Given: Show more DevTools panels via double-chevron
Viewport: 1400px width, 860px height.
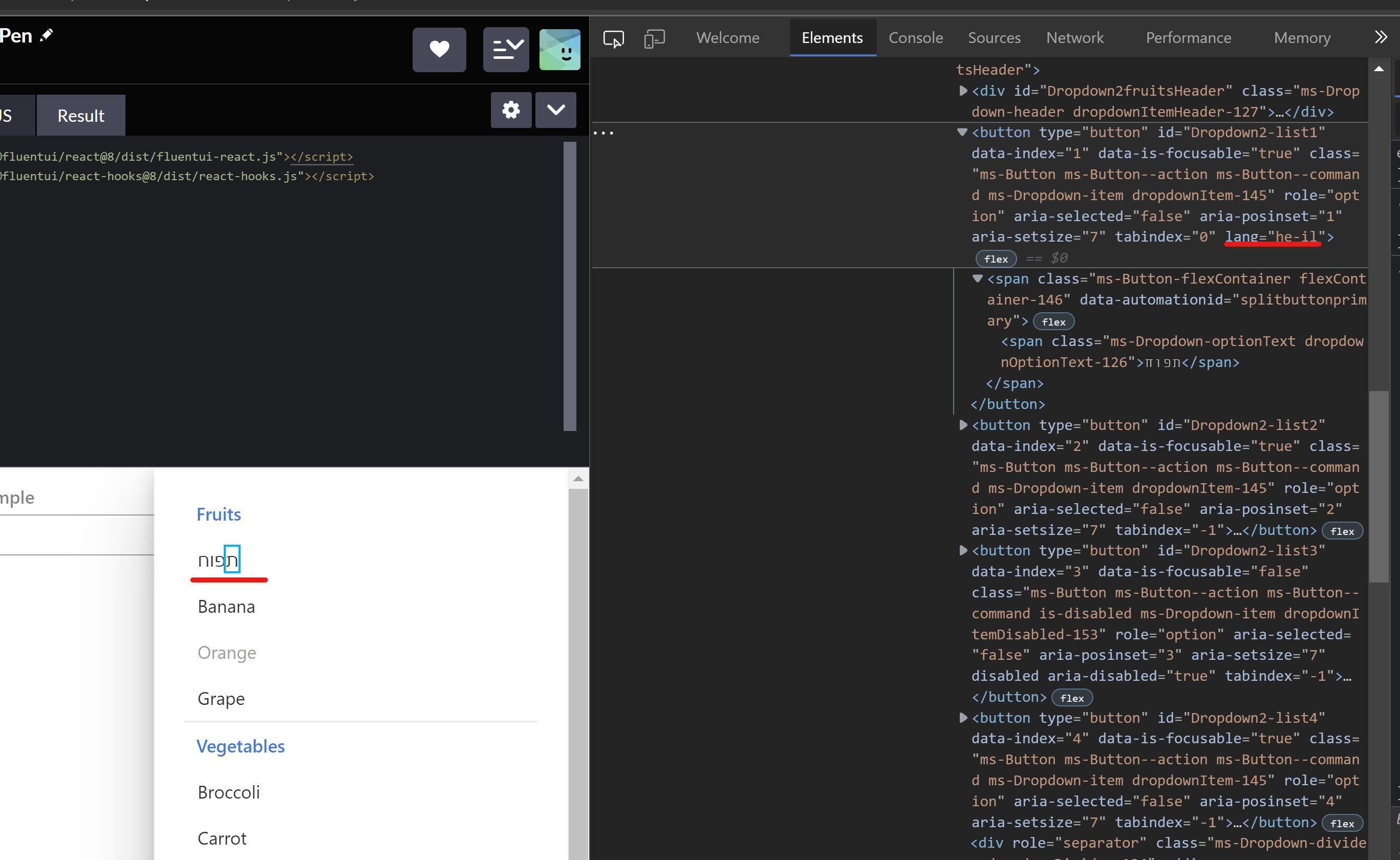Looking at the screenshot, I should coord(1381,37).
